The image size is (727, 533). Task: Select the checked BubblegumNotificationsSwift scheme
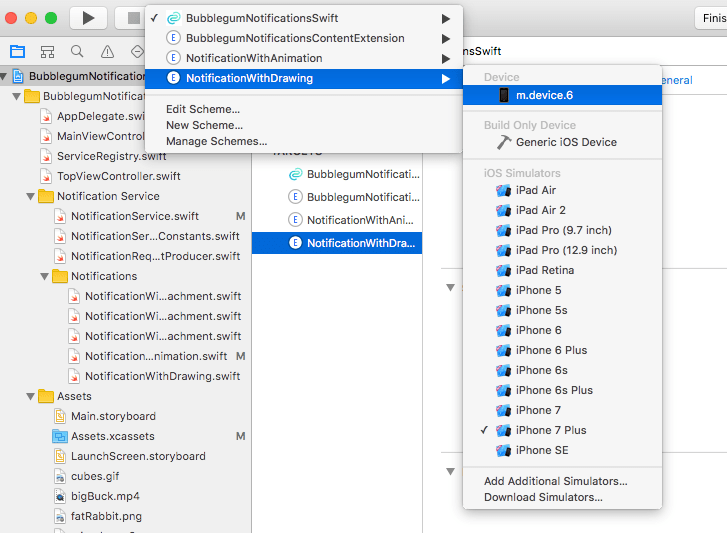262,18
